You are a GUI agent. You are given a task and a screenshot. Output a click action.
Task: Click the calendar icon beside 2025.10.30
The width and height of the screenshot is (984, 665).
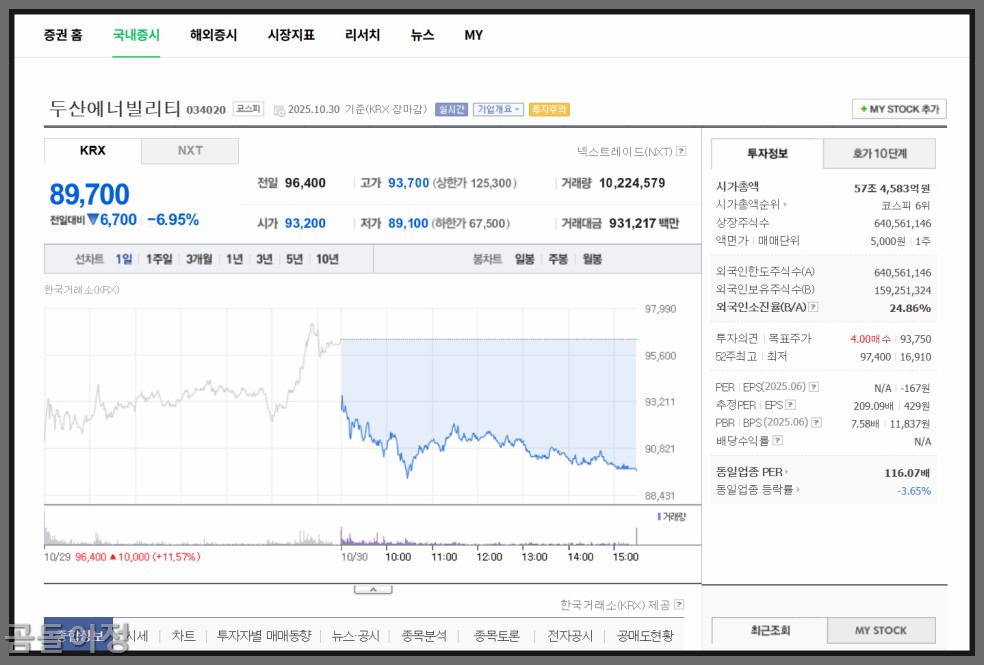point(279,110)
